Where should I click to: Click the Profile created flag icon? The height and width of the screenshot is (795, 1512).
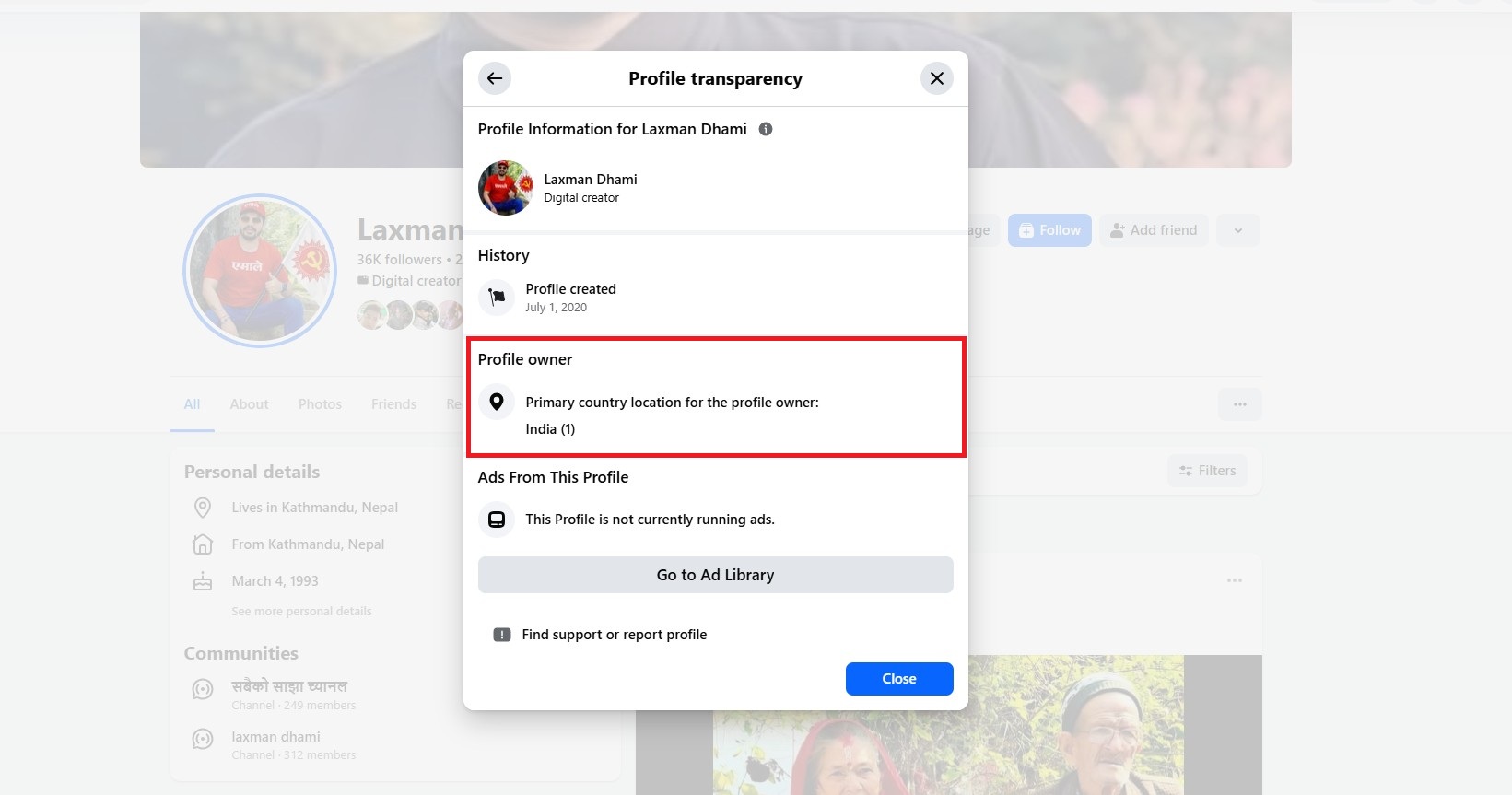(497, 297)
